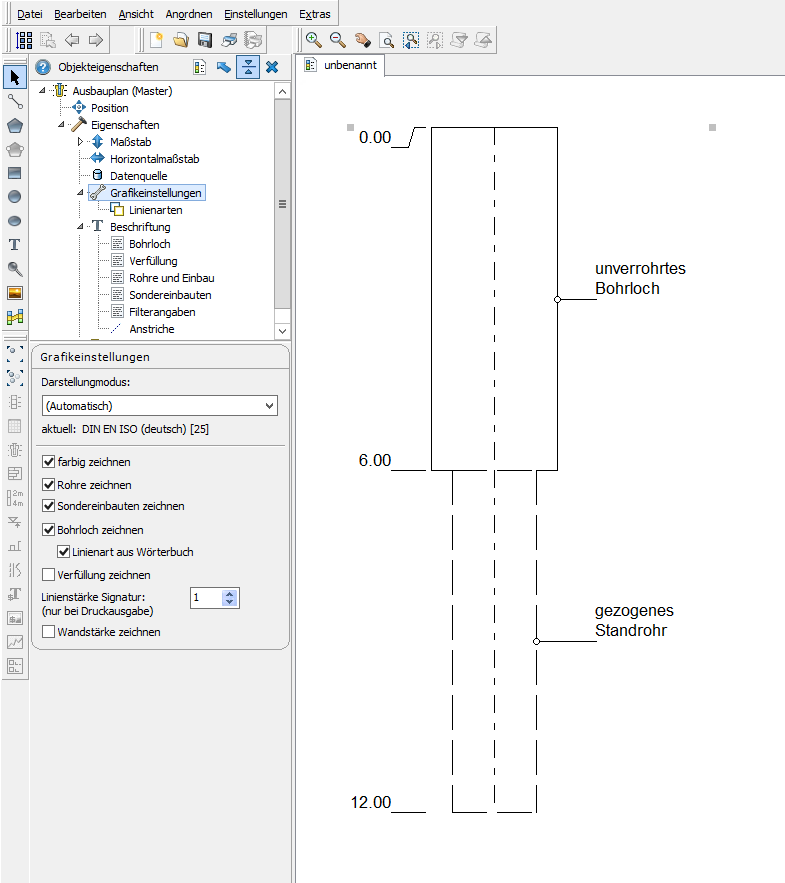Collapse the Ausbauplan (Master) node
The image size is (785, 883).
[42, 90]
